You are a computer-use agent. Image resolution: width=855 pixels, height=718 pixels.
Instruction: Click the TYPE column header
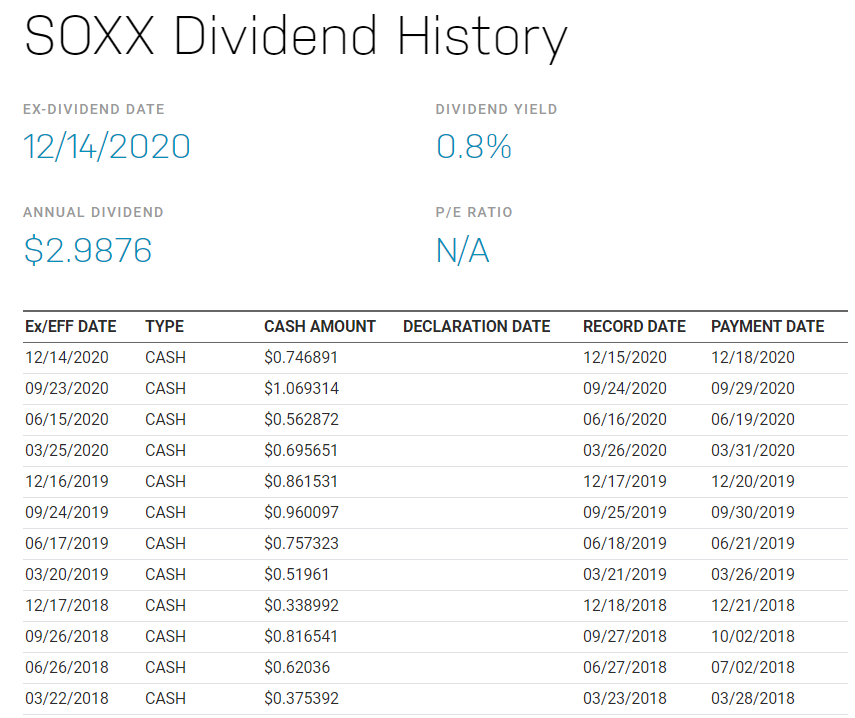(165, 326)
